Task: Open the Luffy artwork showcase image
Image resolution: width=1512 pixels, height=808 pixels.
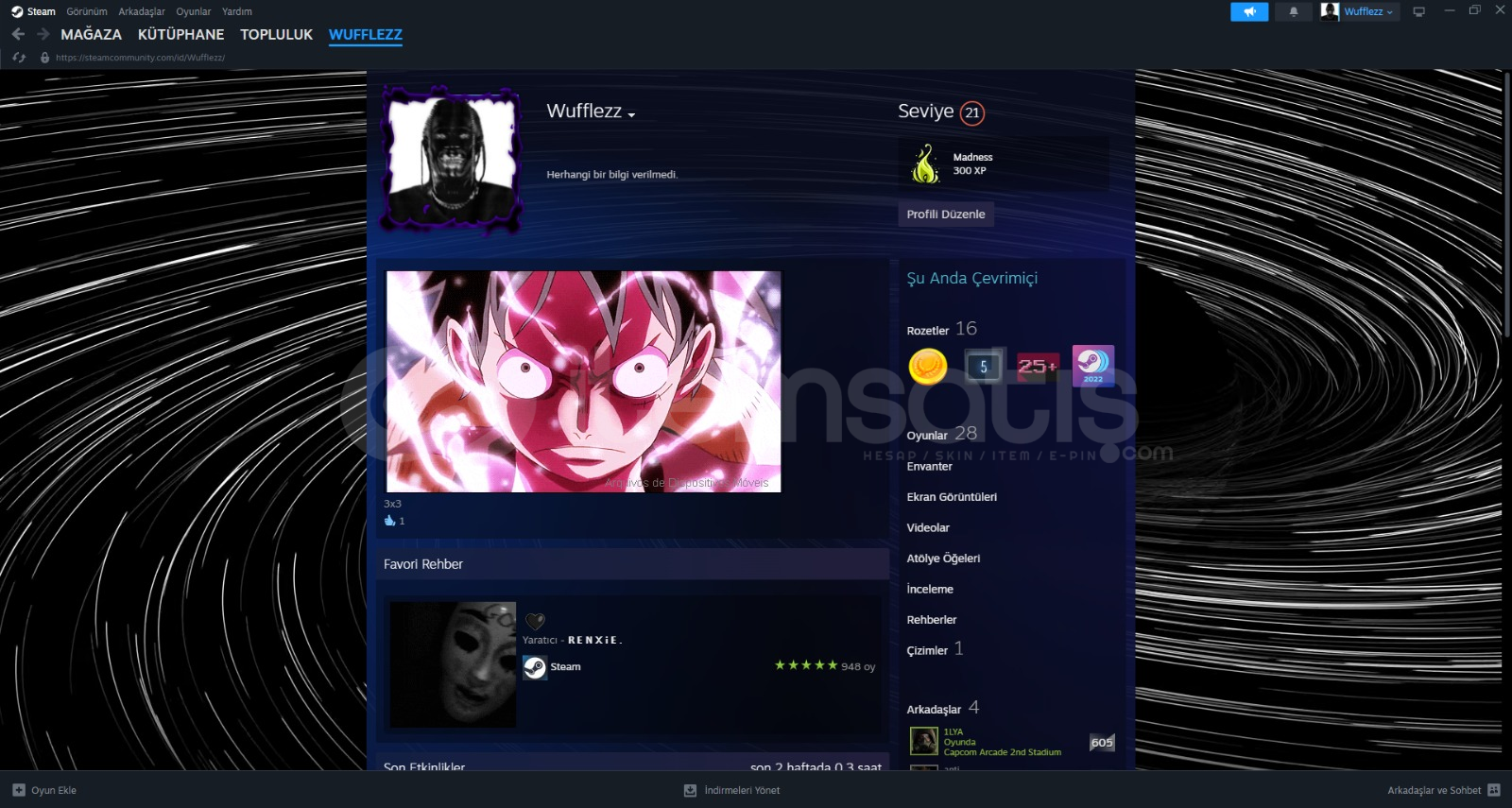Action: (583, 381)
